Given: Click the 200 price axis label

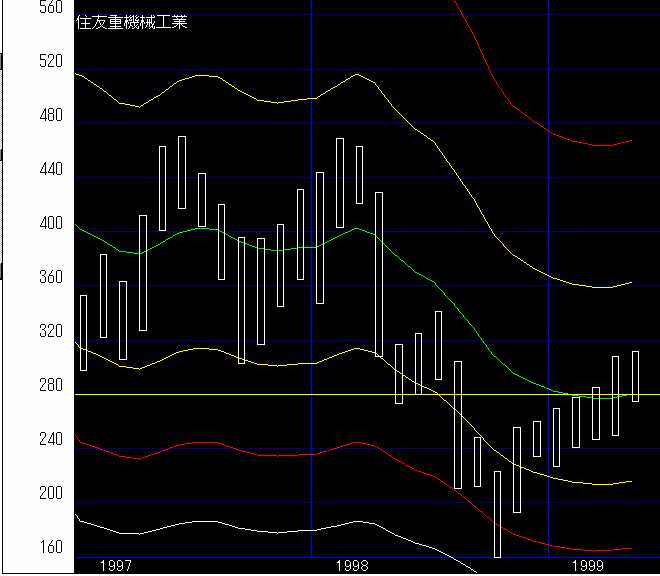Looking at the screenshot, I should [50, 494].
